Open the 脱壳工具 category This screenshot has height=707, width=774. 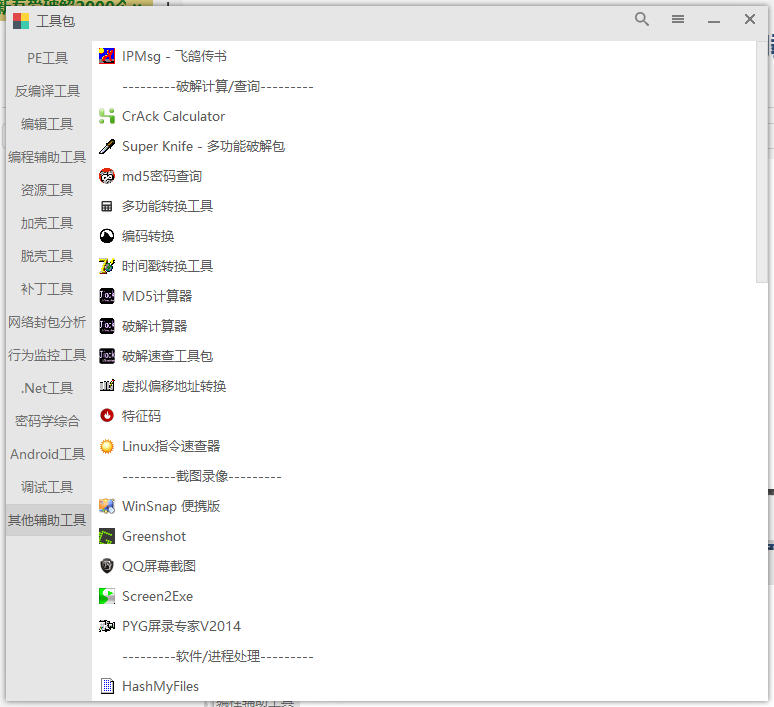47,256
